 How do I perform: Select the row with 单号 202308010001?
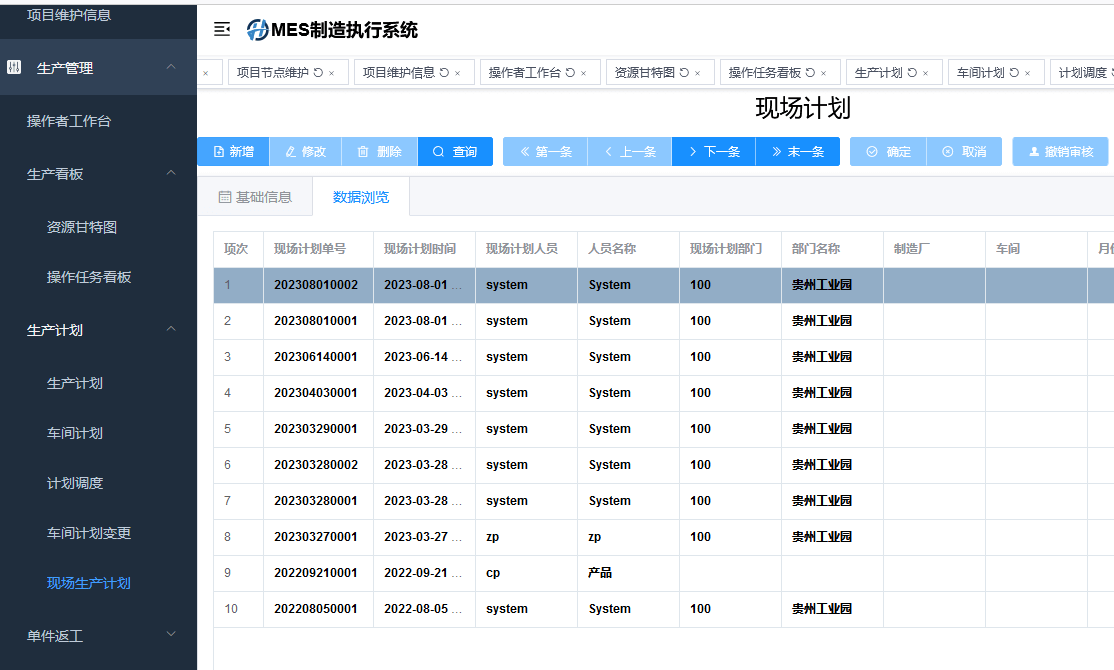pos(664,321)
